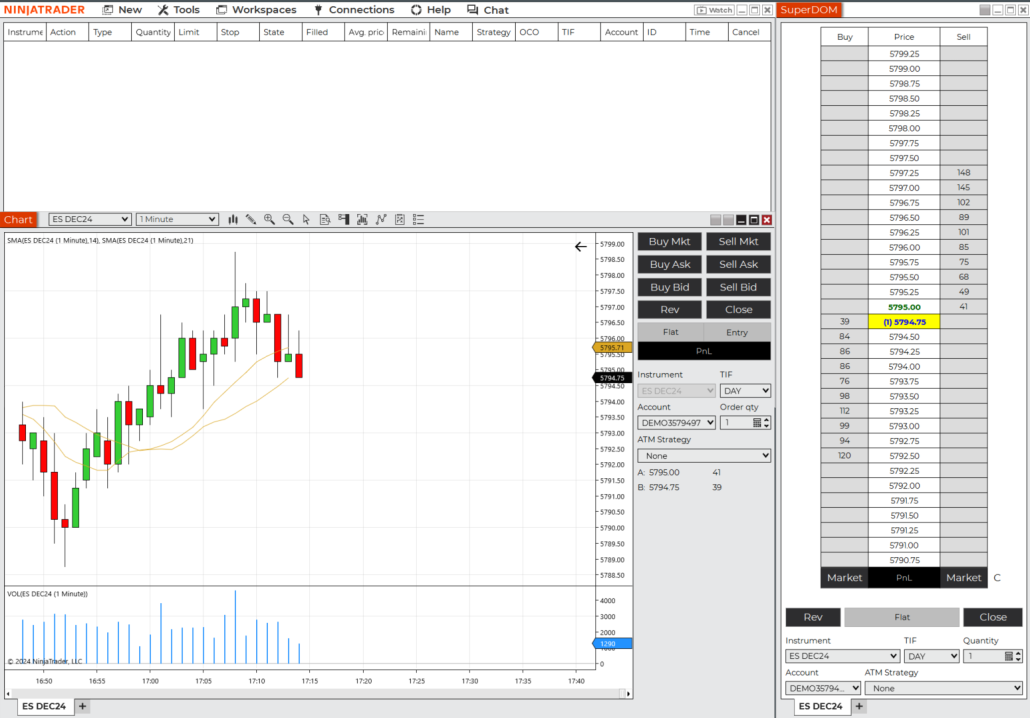Open the chart style bars icon
Screen dimensions: 1030x718
click(233, 219)
